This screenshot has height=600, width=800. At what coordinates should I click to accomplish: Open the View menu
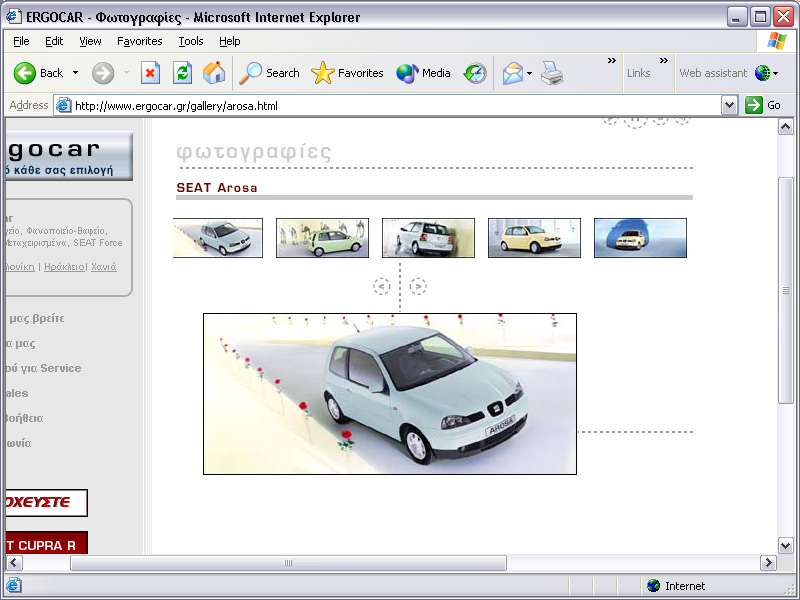pyautogui.click(x=90, y=41)
